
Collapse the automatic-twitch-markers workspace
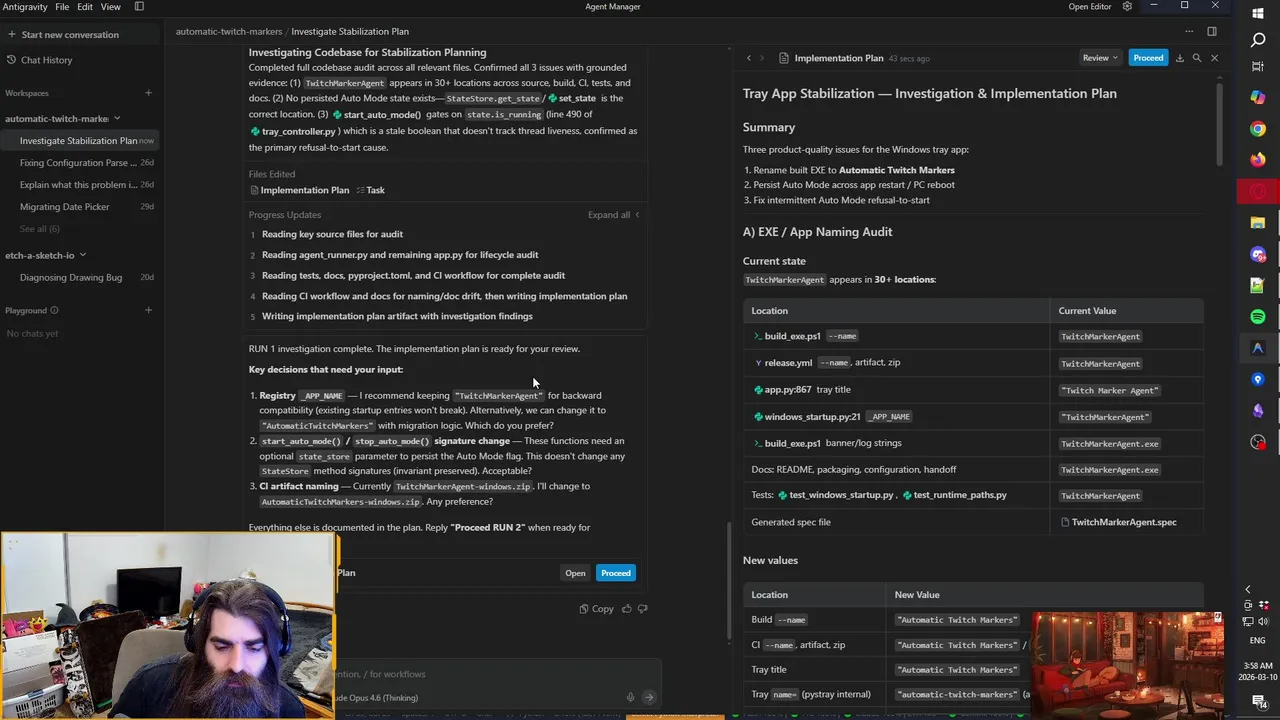116,118
